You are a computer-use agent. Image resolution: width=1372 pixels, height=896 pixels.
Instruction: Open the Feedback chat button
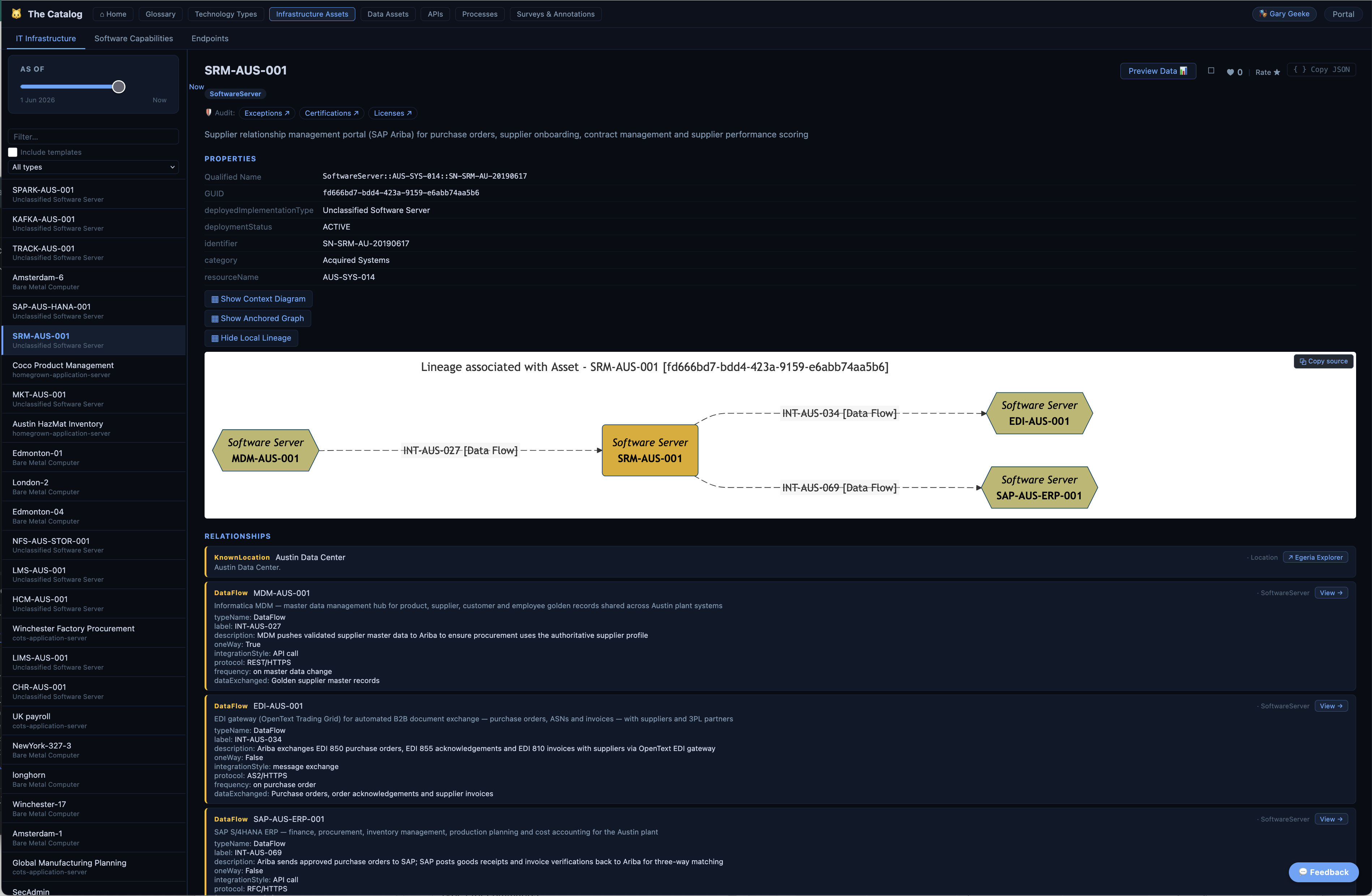pyautogui.click(x=1324, y=872)
